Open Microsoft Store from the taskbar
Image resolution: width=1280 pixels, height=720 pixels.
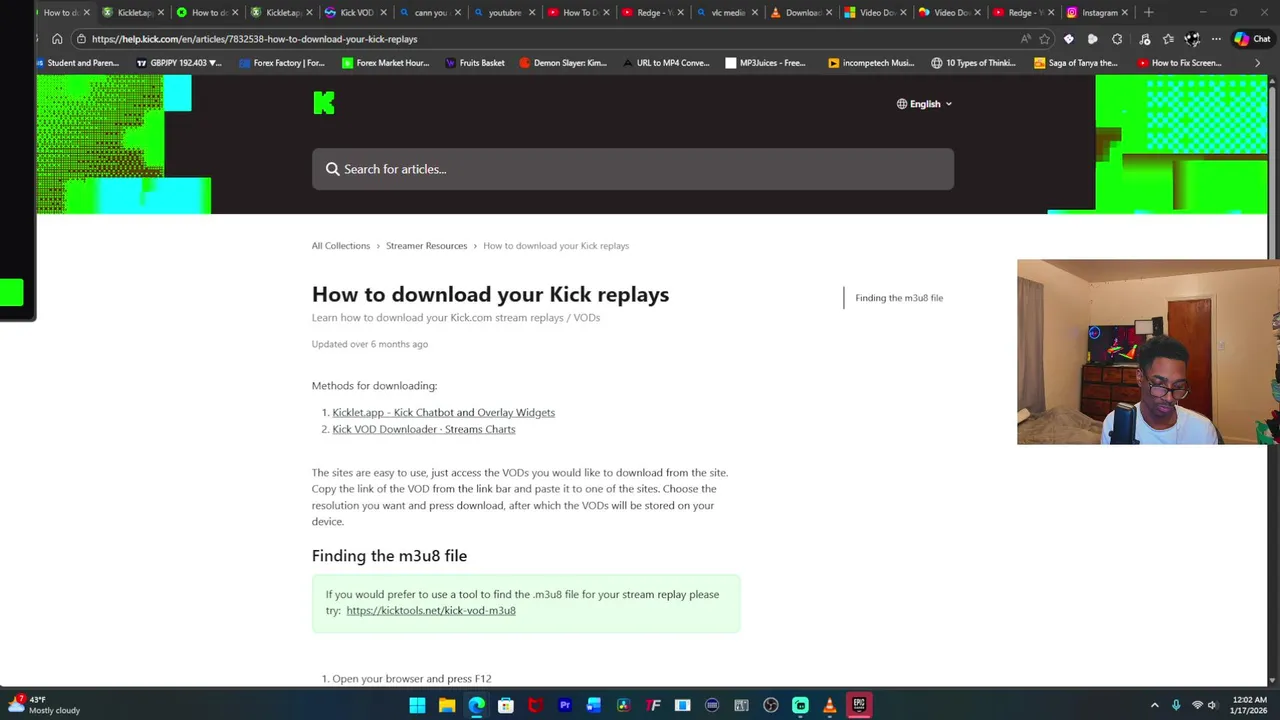tap(506, 705)
